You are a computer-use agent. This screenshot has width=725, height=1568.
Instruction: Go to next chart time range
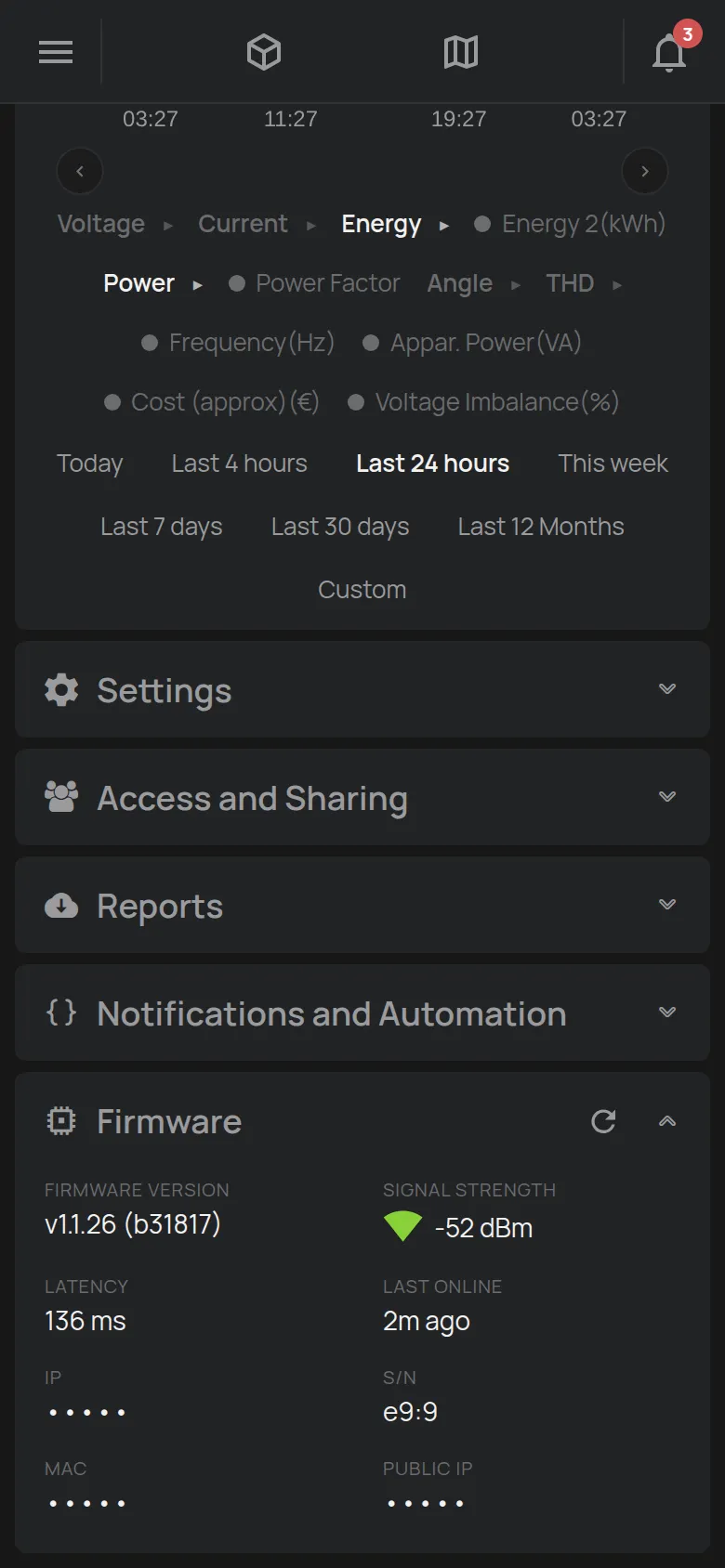(x=645, y=171)
